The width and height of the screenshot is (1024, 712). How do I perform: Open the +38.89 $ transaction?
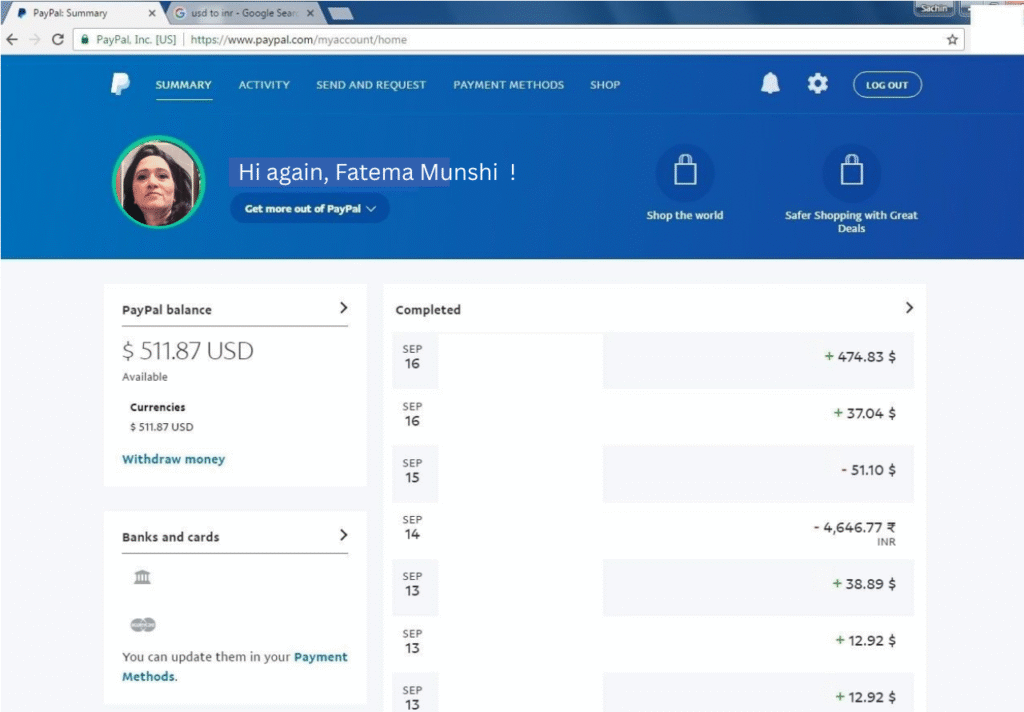coord(653,587)
